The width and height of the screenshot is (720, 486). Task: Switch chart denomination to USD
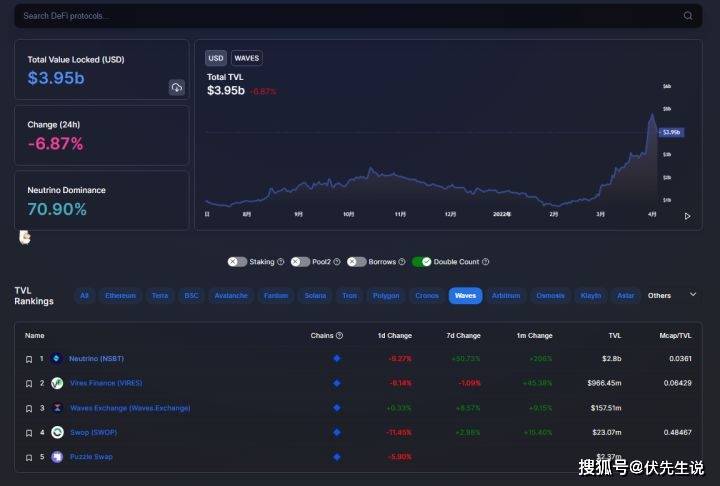click(x=215, y=58)
